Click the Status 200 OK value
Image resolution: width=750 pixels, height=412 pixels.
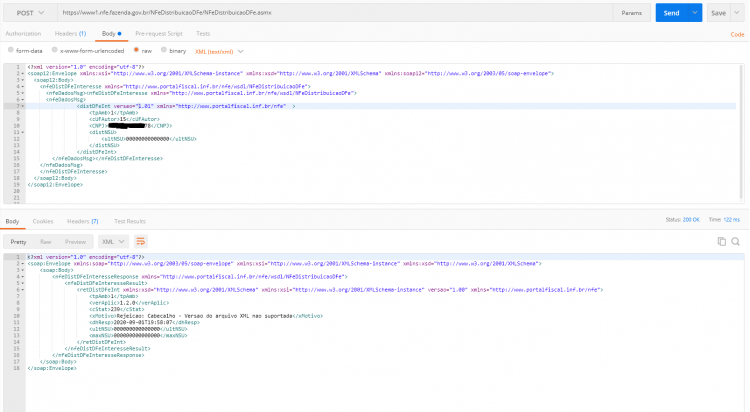691,220
